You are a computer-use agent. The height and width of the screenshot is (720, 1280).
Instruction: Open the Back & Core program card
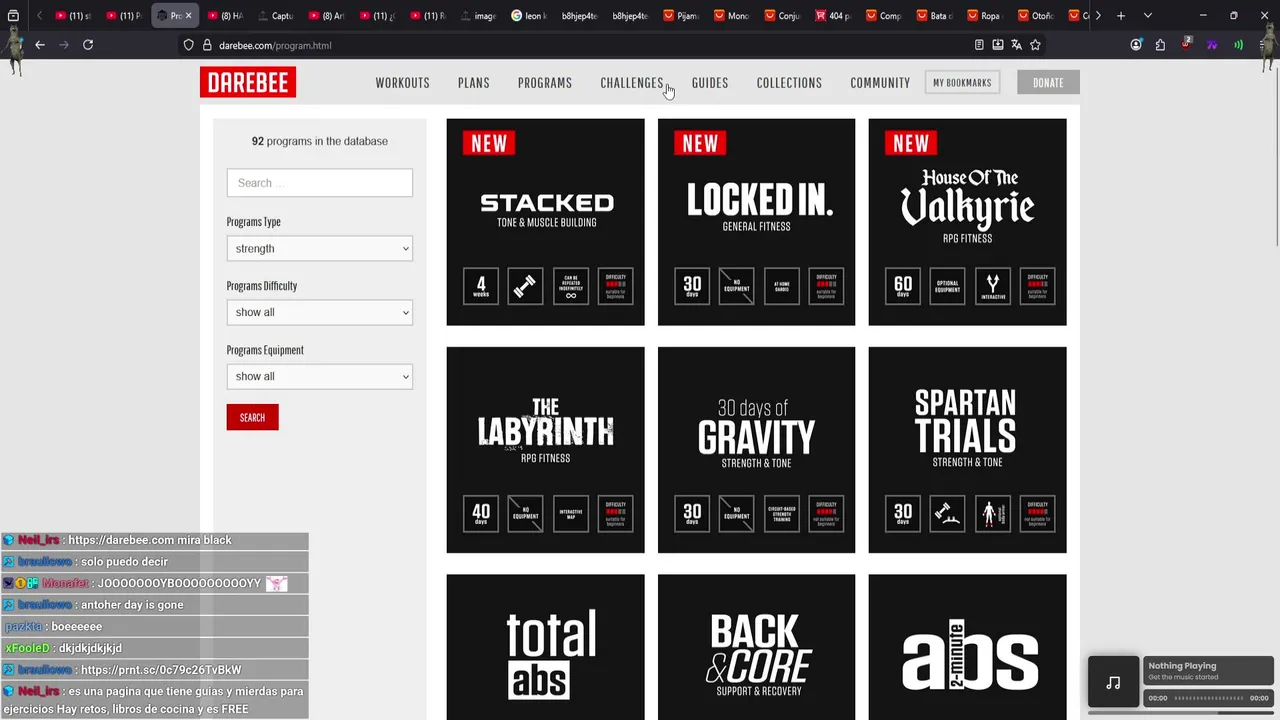point(757,647)
